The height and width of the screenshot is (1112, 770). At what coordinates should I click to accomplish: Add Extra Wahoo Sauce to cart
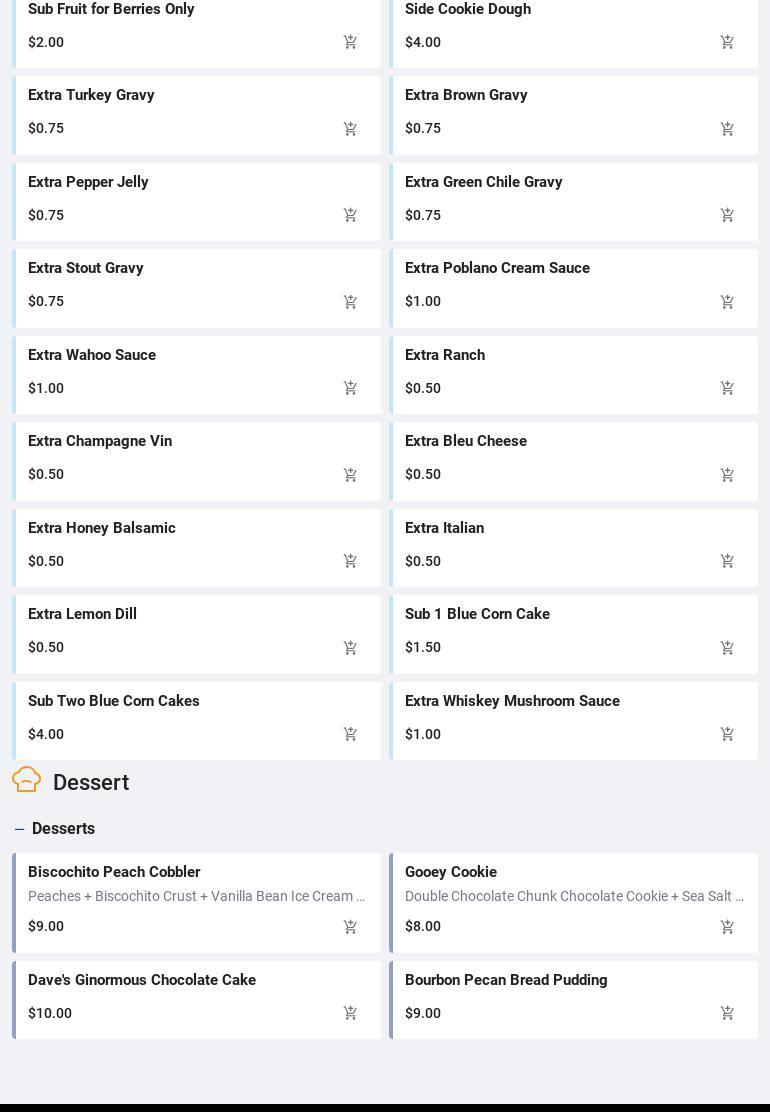(350, 388)
